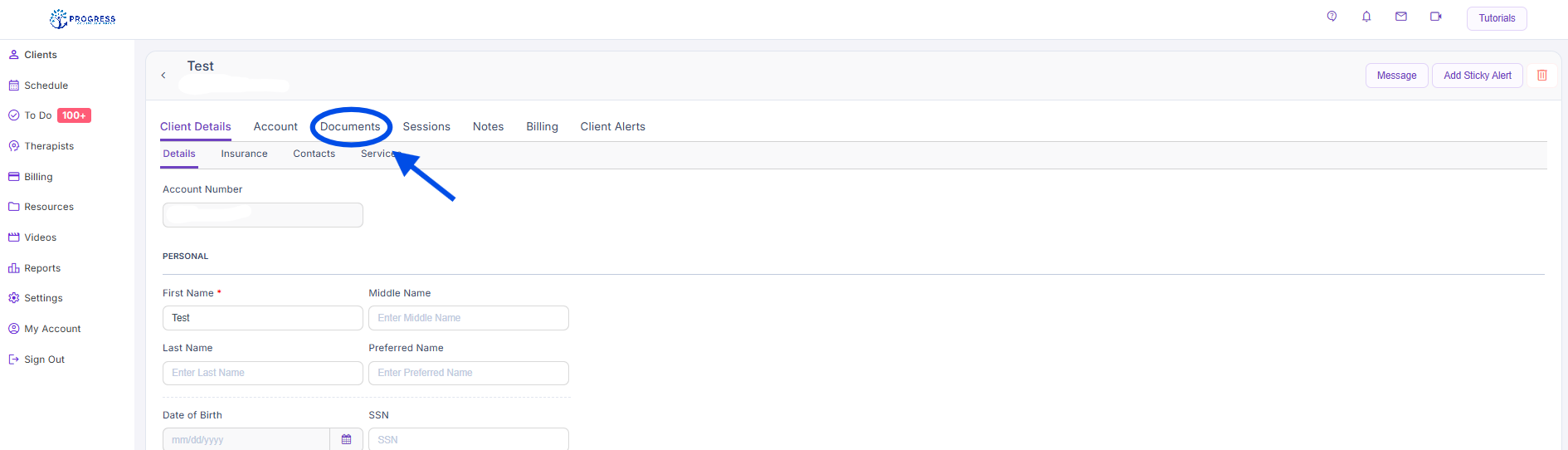
Task: Go back using the left chevron arrow
Action: click(x=163, y=76)
